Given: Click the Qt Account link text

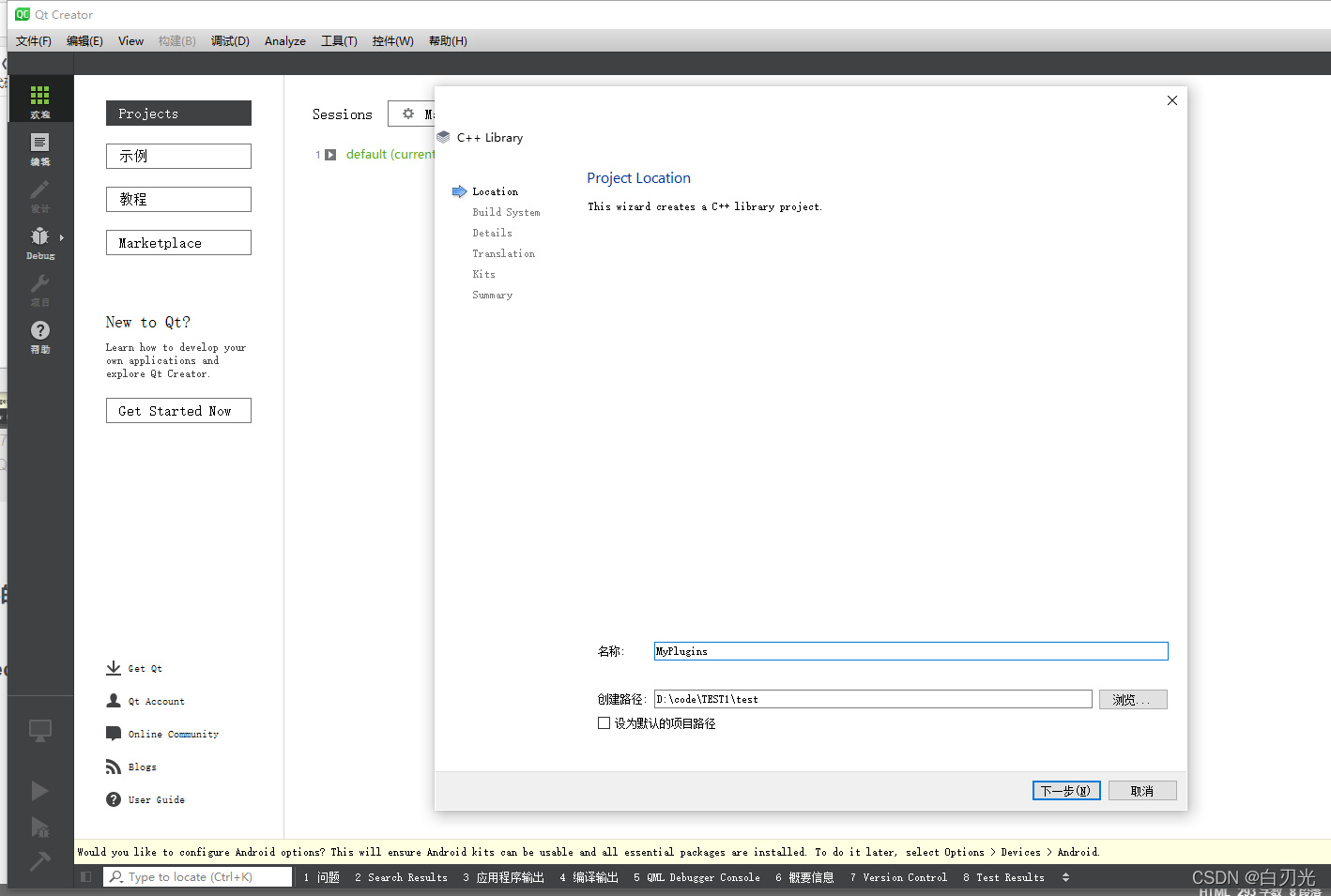Looking at the screenshot, I should coord(157,702).
